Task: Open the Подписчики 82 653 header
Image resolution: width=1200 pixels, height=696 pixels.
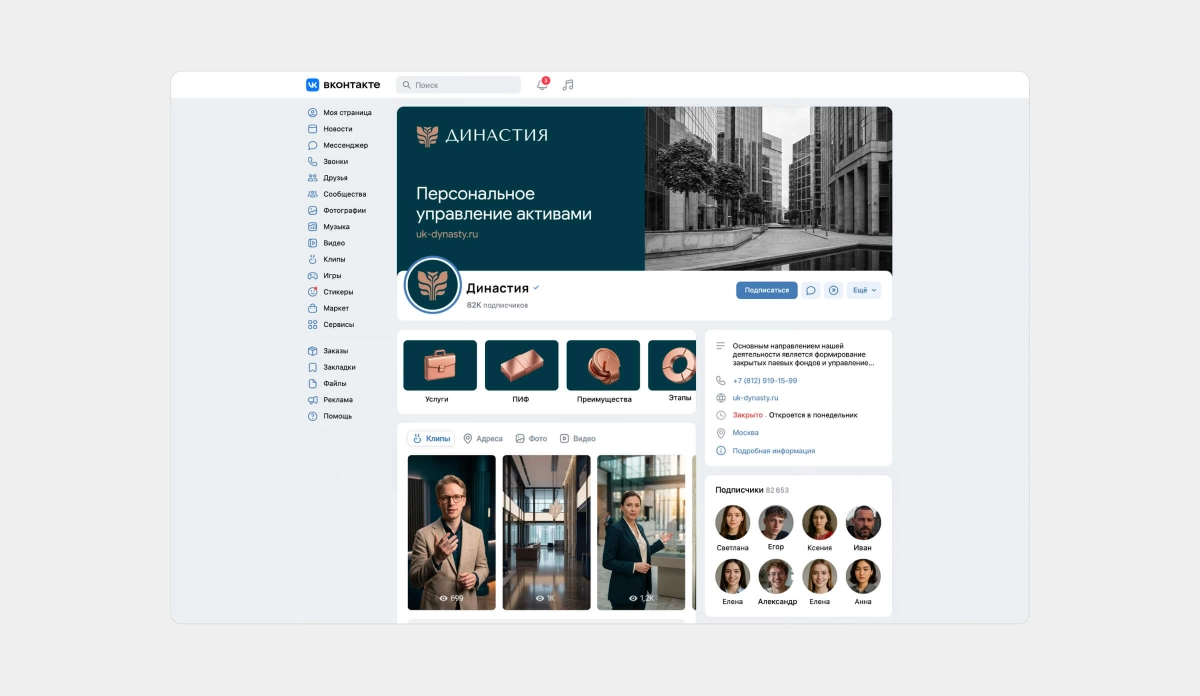Action: tap(752, 490)
